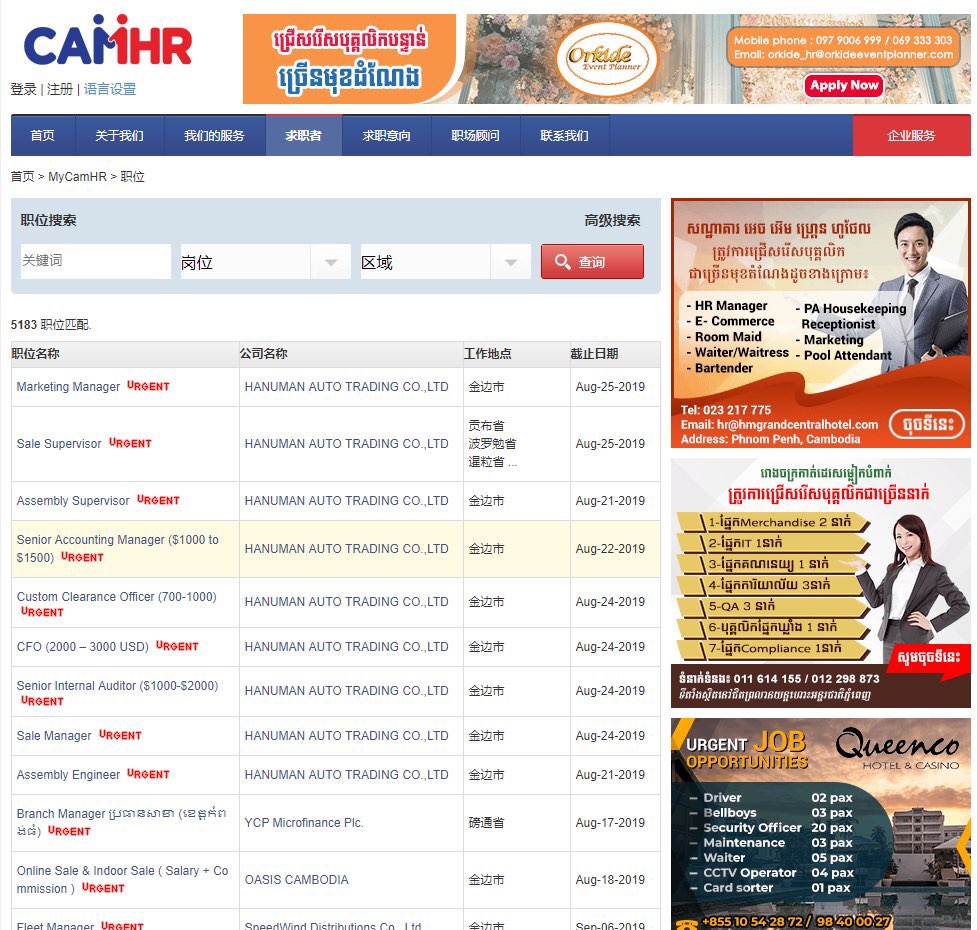Open Queenco Hotel & Casino jobs ad
Screen dimensions: 977x930
click(821, 823)
